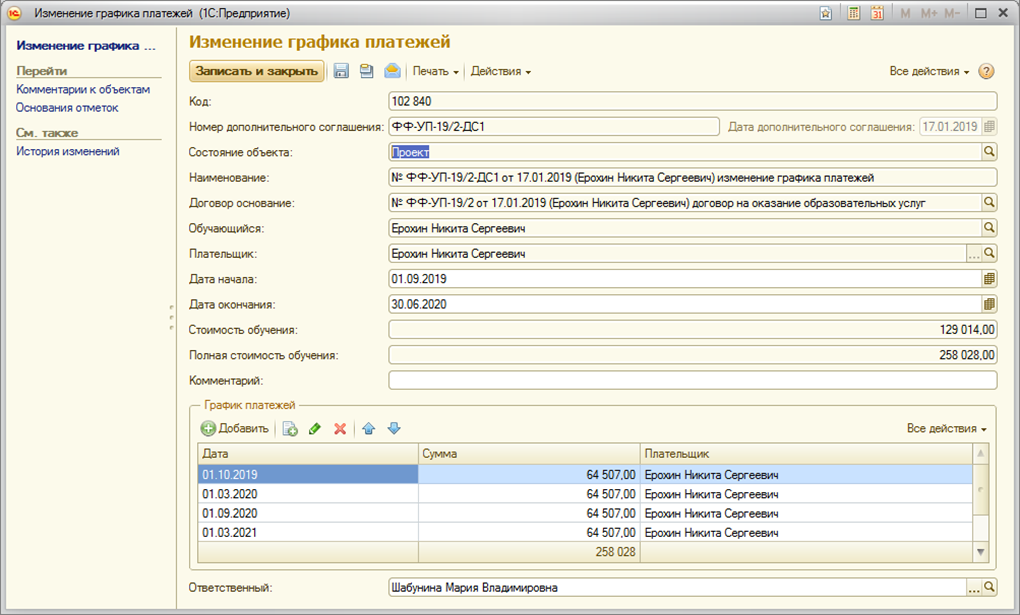Click the green pencil edit row icon
Image resolution: width=1020 pixels, height=615 pixels.
point(315,428)
